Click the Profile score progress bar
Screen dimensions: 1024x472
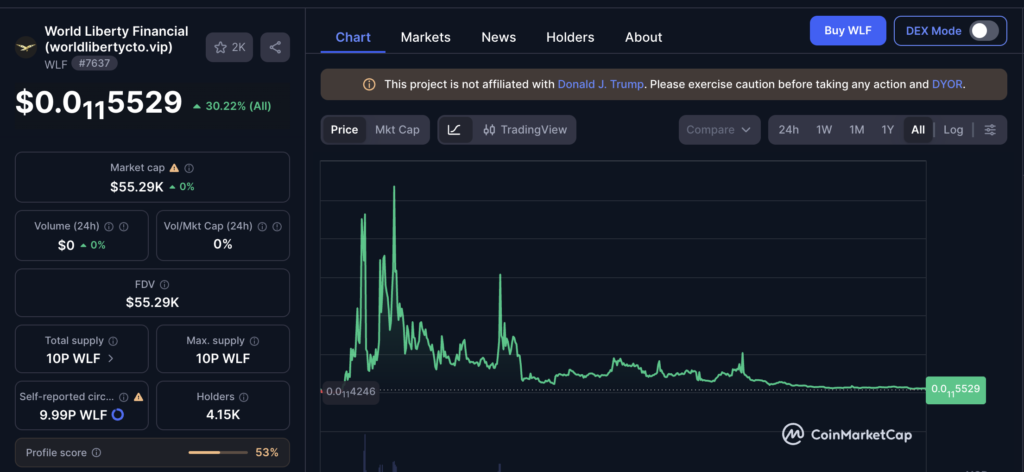coord(218,453)
